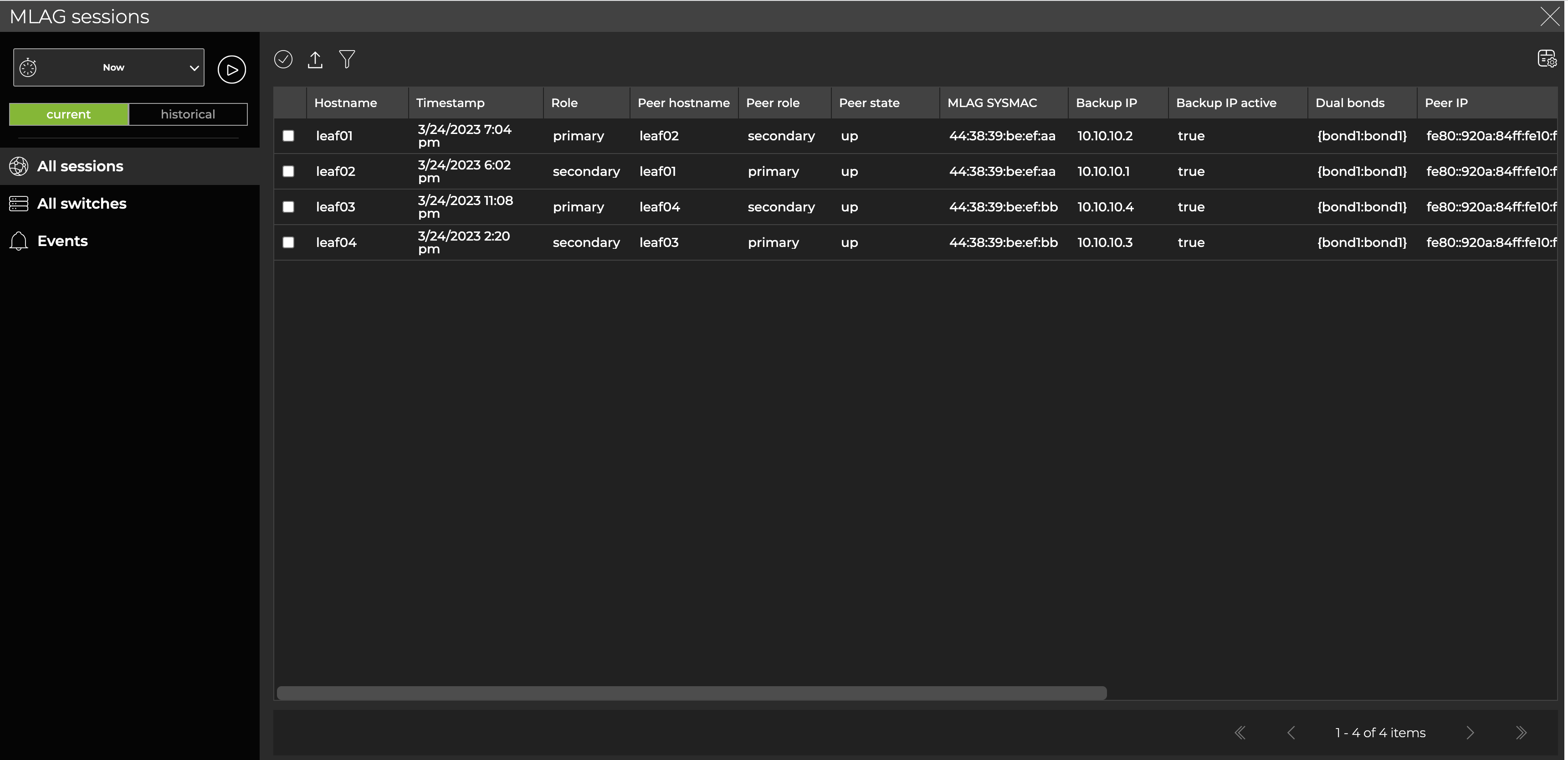This screenshot has height=760, width=1568.
Task: Click the horizontal table scrollbar
Action: coord(691,693)
